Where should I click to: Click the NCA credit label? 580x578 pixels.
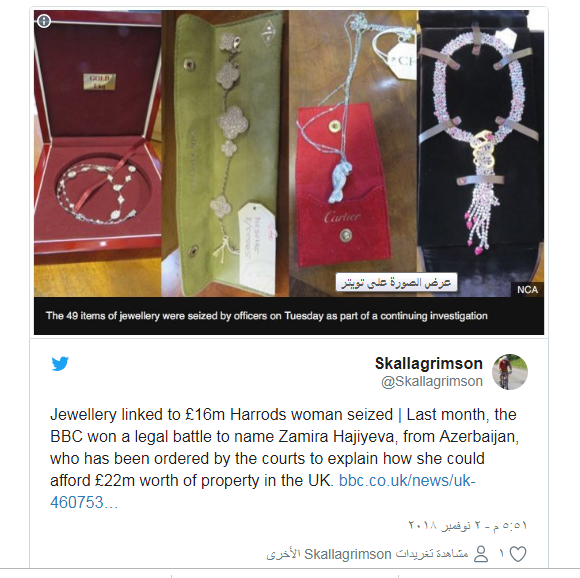[527, 290]
